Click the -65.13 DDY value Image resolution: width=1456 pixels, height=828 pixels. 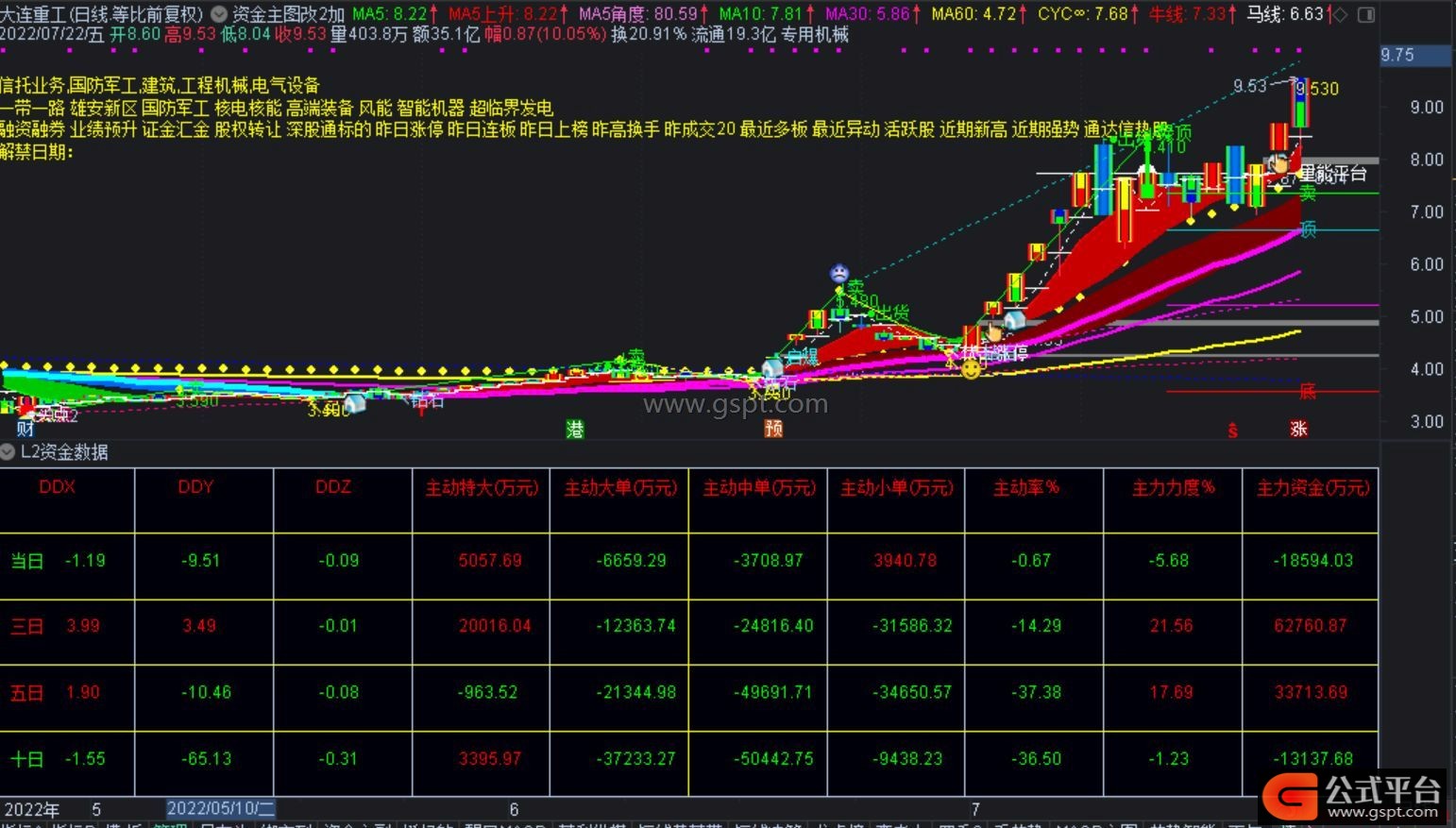207,759
